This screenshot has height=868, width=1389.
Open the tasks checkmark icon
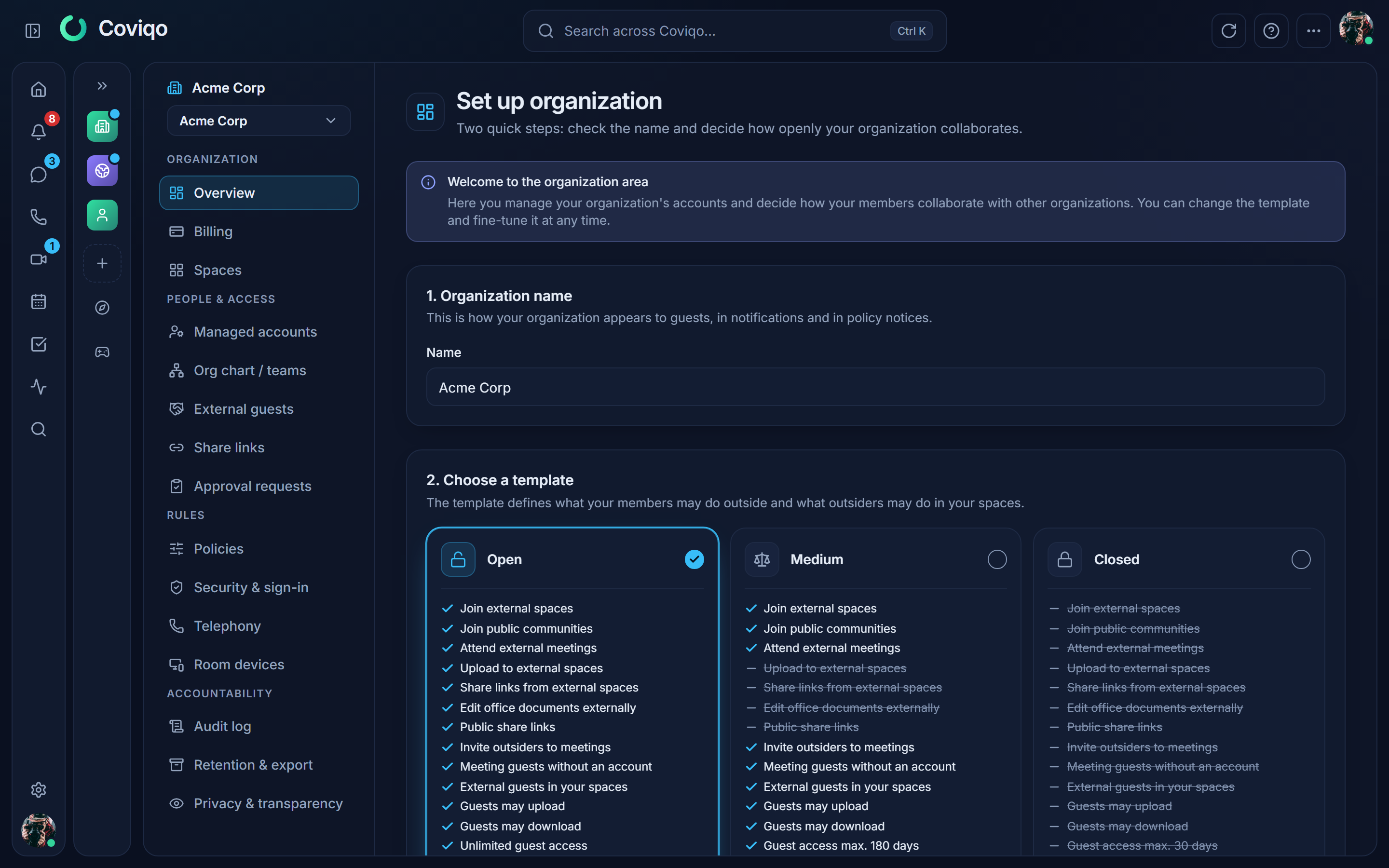(39, 344)
